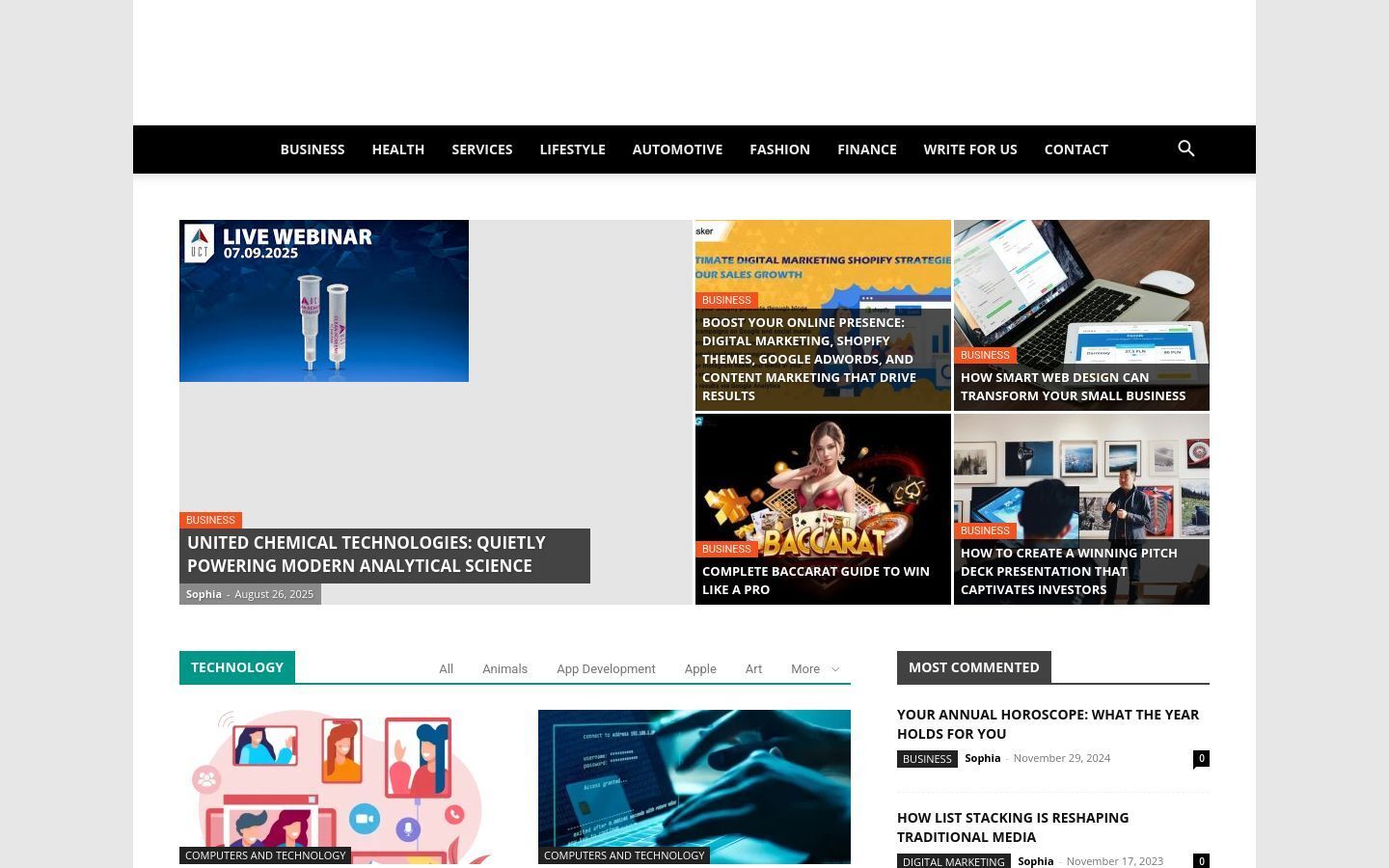Choose Automotive from main navigation
This screenshot has height=868, width=1389.
tap(677, 149)
